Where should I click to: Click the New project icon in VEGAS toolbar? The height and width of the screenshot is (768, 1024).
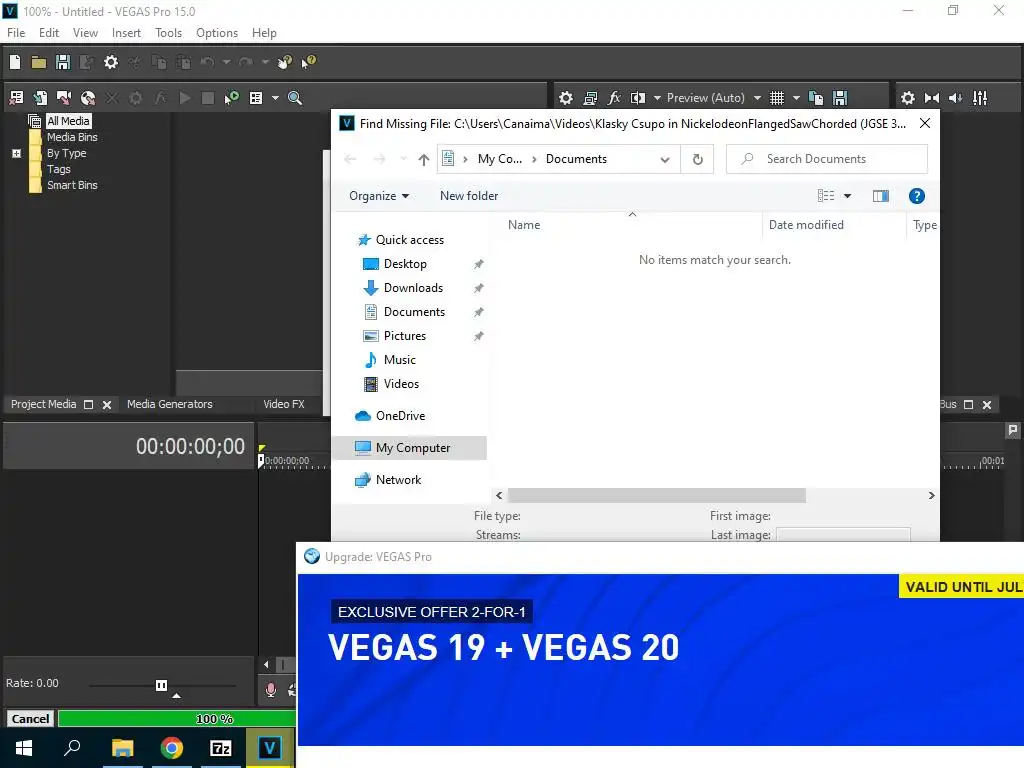(15, 62)
